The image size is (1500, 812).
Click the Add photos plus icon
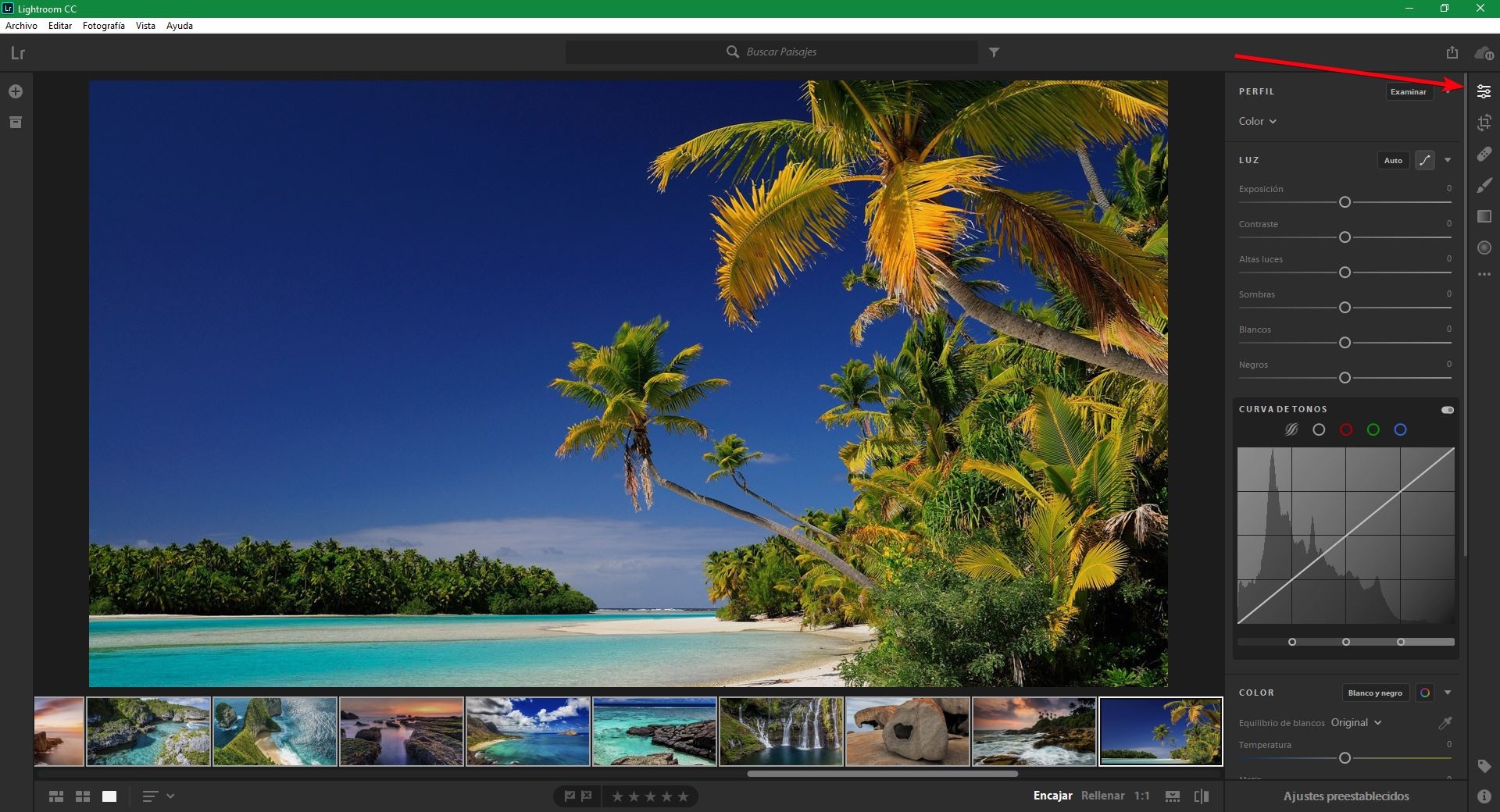click(15, 91)
